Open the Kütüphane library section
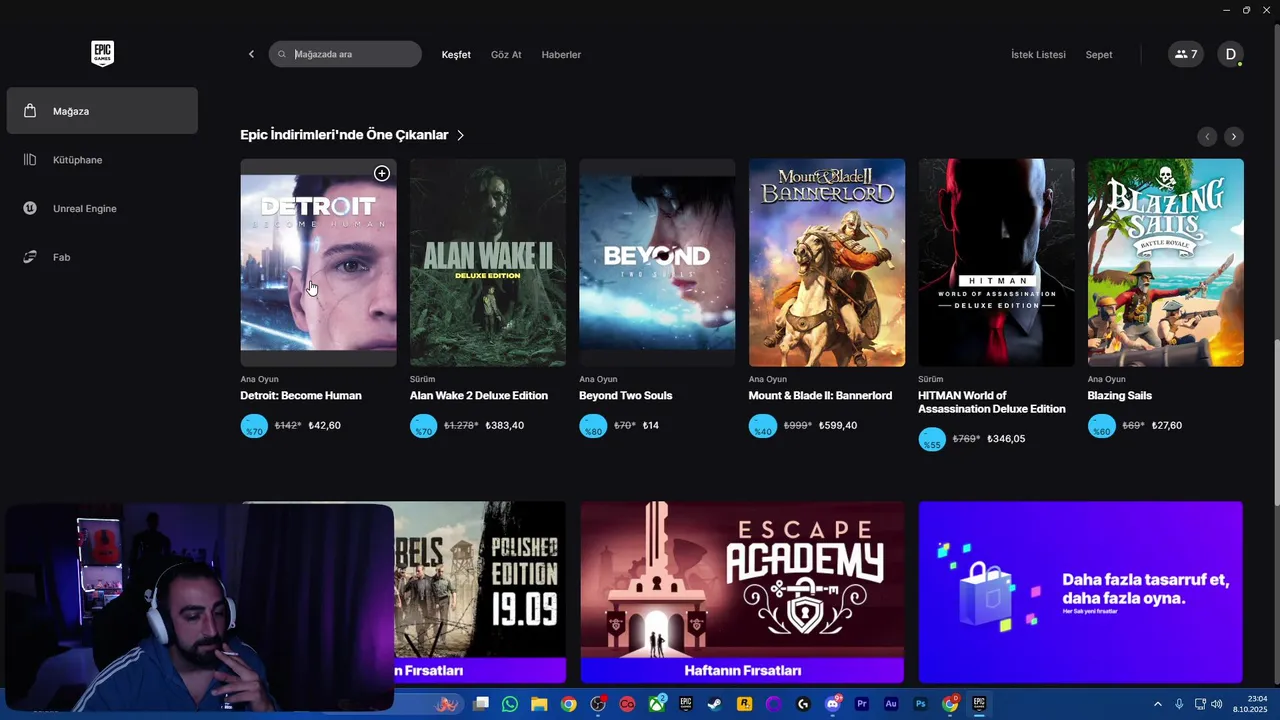This screenshot has height=720, width=1280. (102, 160)
